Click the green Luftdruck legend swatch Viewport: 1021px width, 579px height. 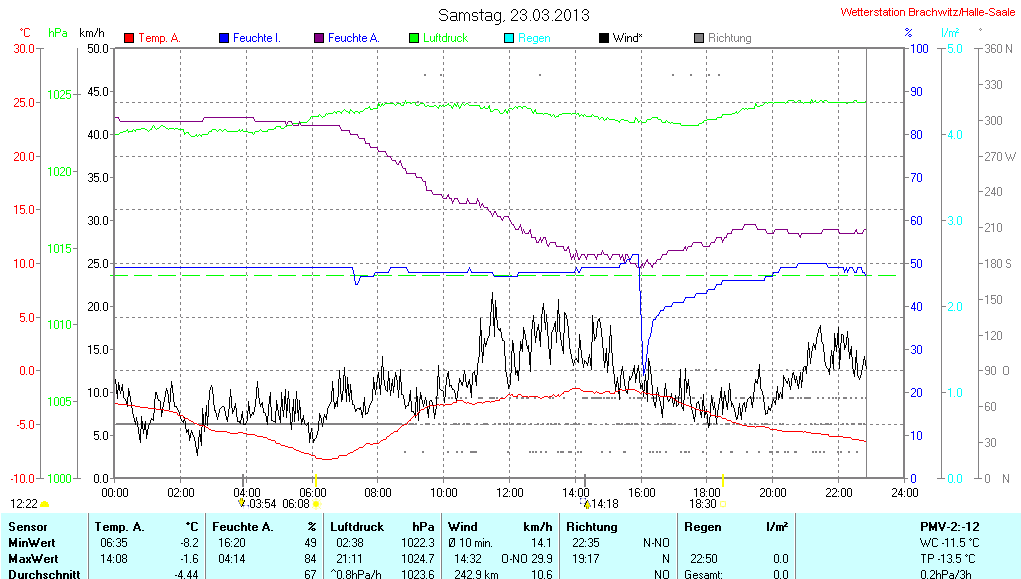coord(414,38)
